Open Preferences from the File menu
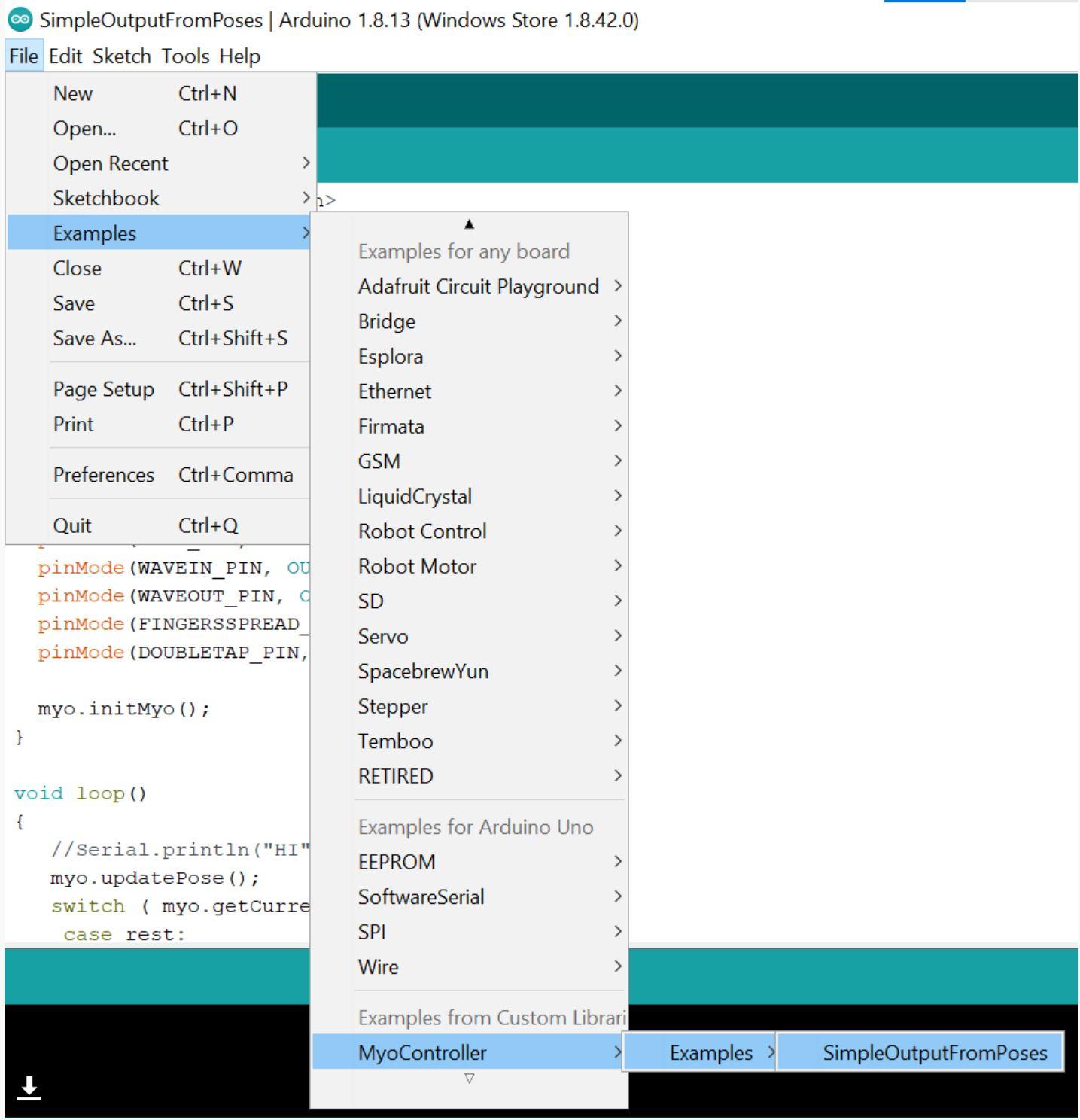Image resolution: width=1080 pixels, height=1120 pixels. click(103, 474)
